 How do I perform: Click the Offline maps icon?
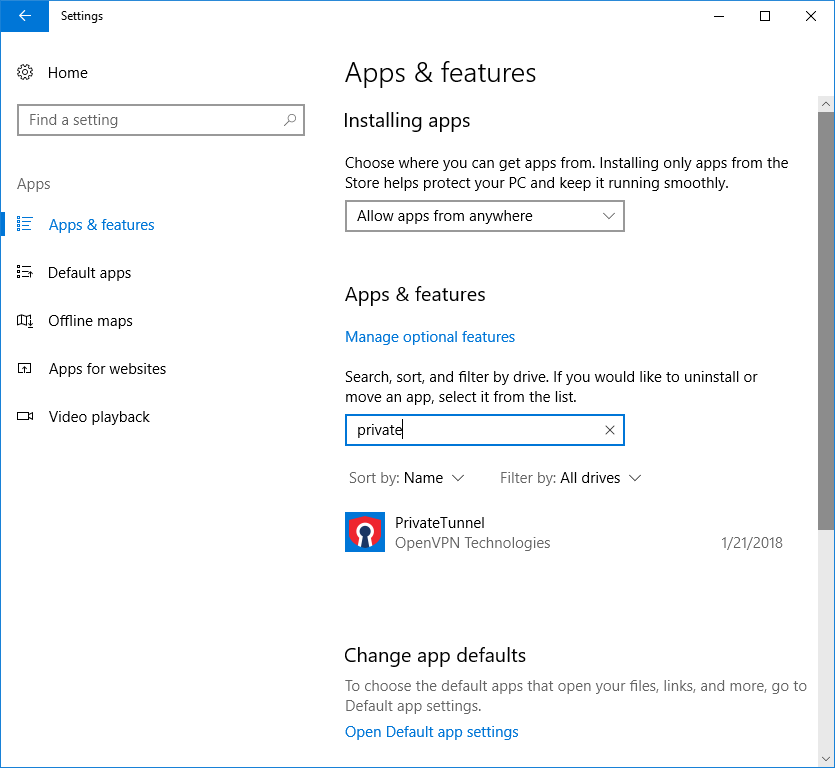pyautogui.click(x=24, y=321)
